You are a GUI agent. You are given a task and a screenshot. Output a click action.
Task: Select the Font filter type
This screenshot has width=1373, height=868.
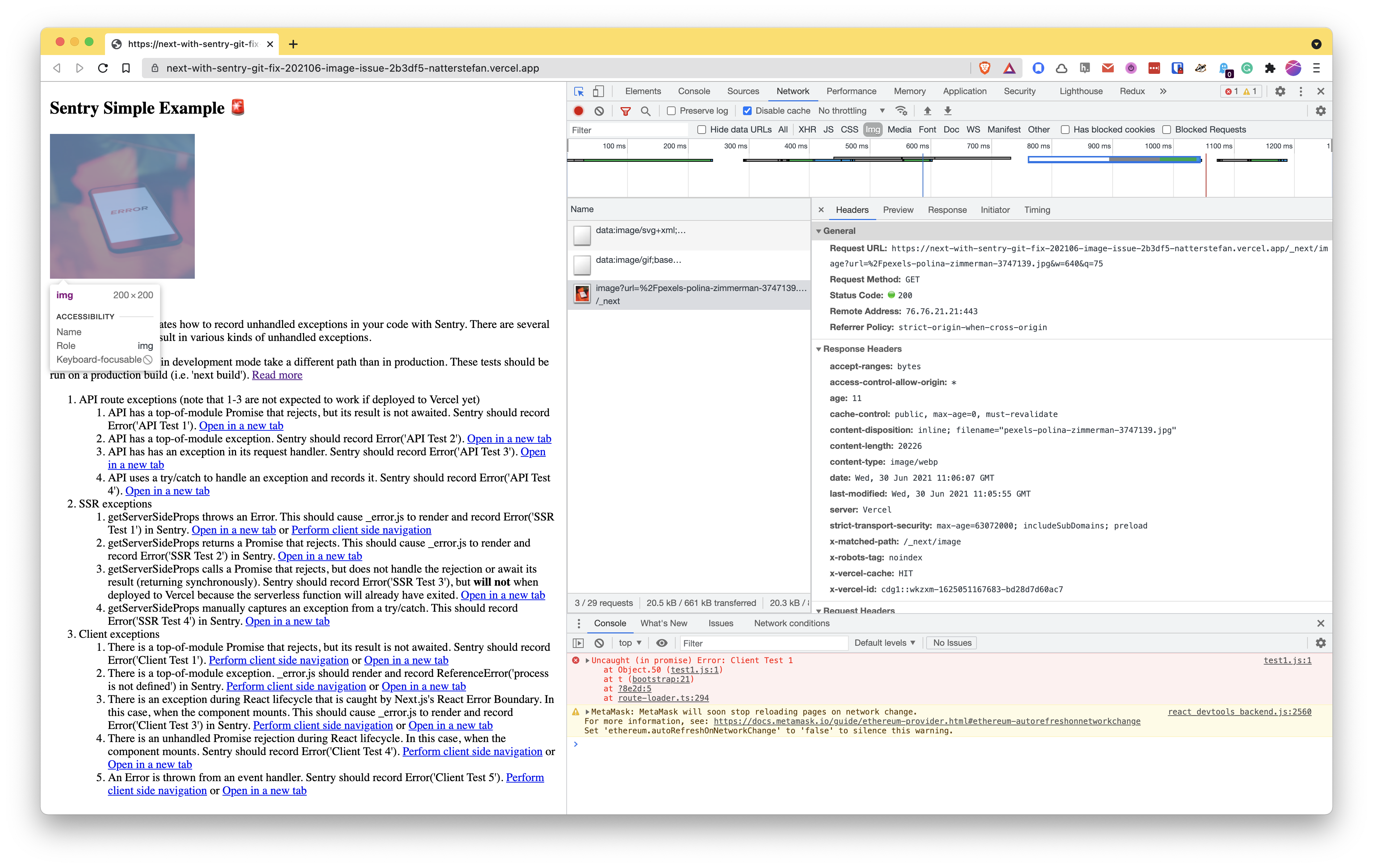[927, 129]
